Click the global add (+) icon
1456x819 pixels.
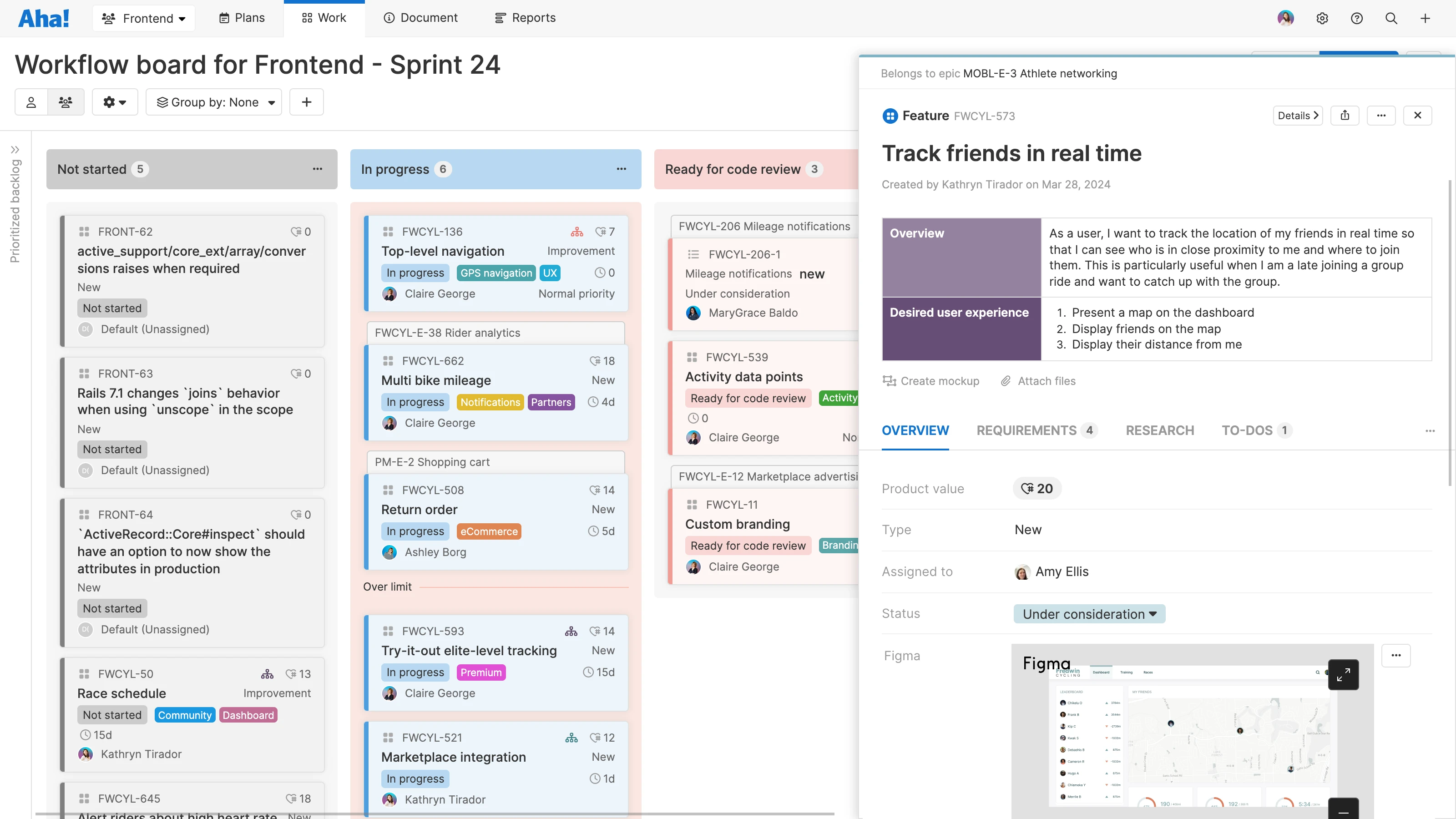click(x=1426, y=18)
